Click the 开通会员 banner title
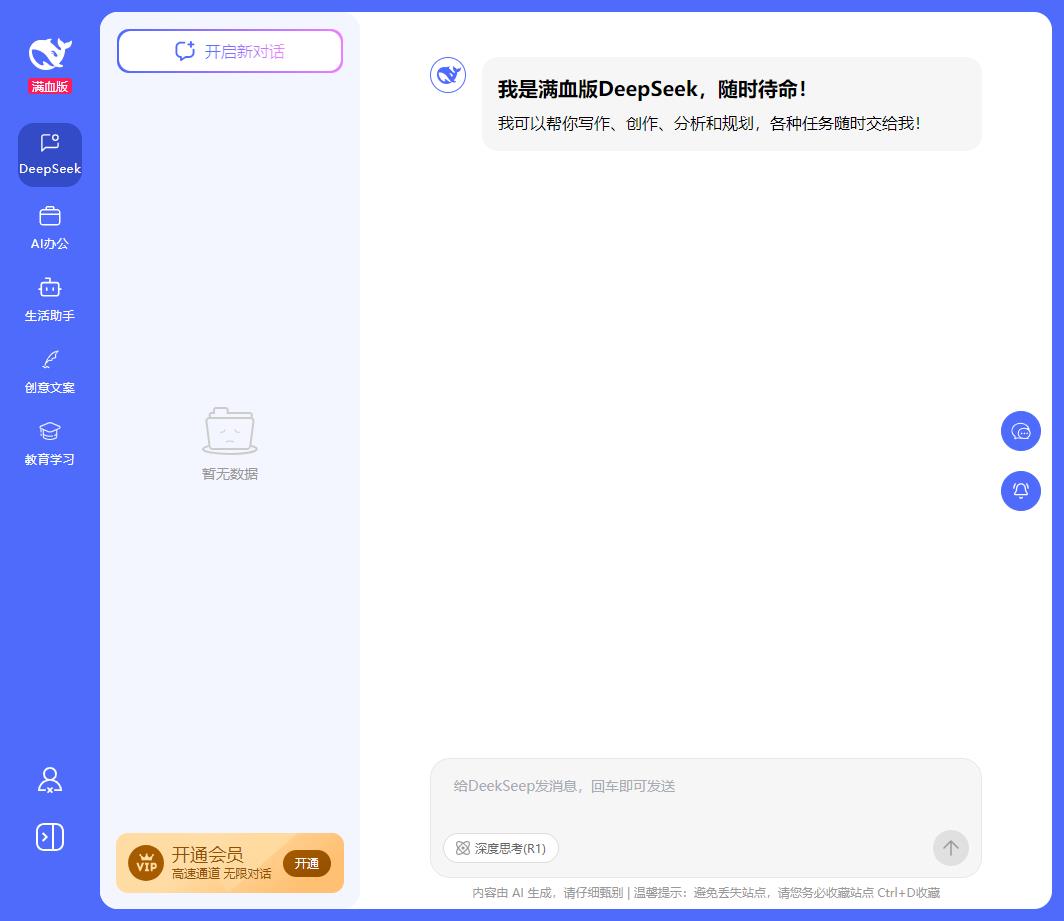 (x=208, y=854)
